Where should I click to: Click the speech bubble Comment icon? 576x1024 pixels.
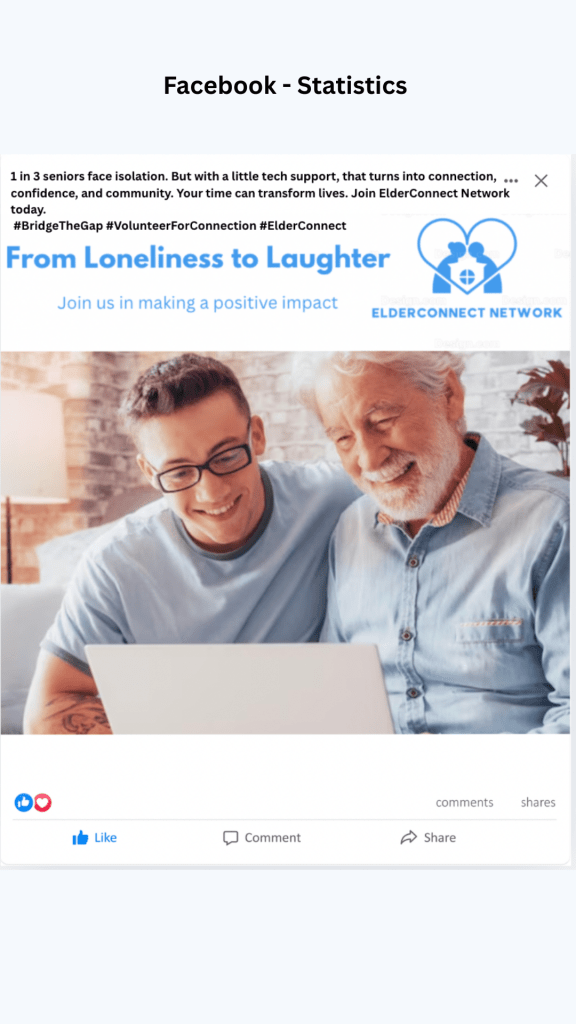[x=231, y=838]
